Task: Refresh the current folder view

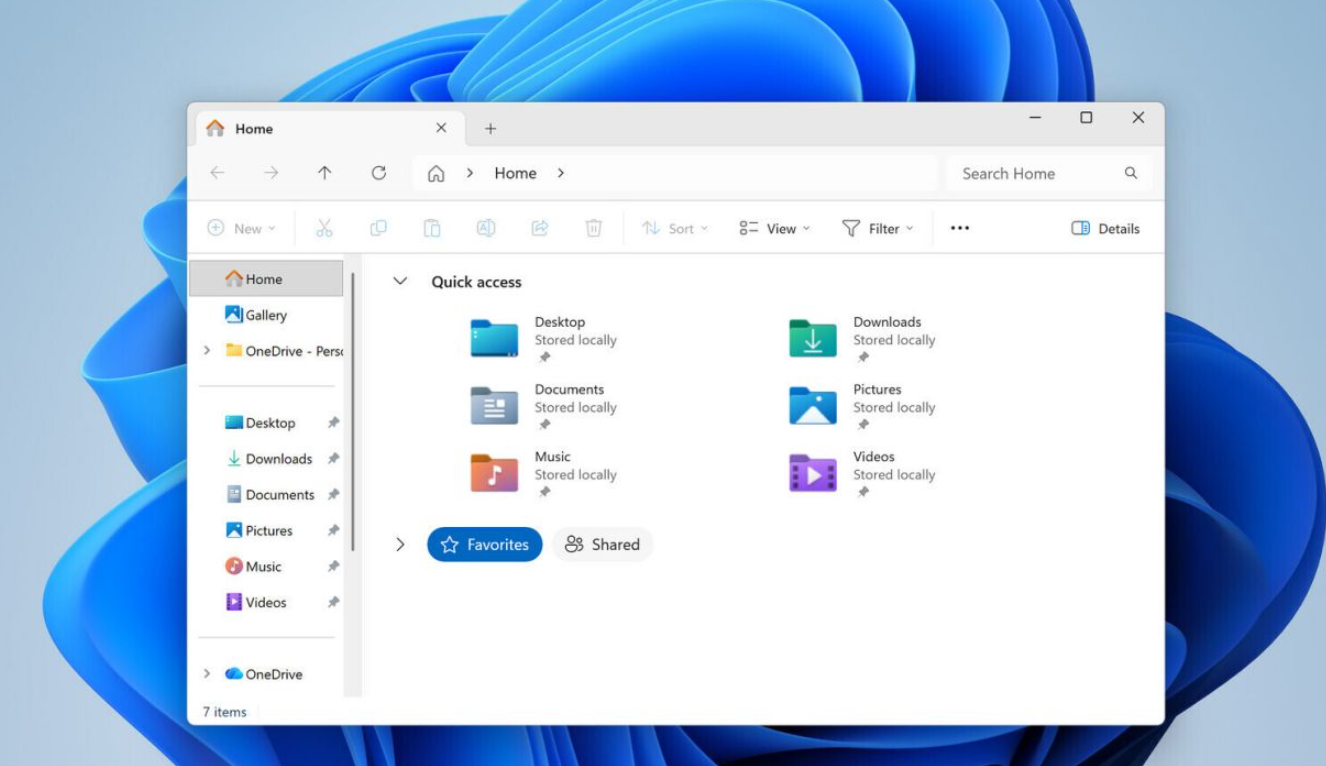Action: tap(379, 173)
